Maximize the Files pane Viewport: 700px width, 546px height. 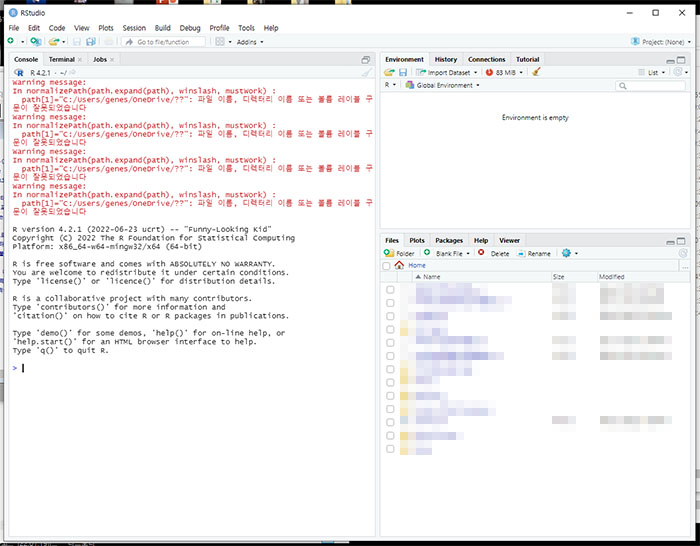pos(681,241)
